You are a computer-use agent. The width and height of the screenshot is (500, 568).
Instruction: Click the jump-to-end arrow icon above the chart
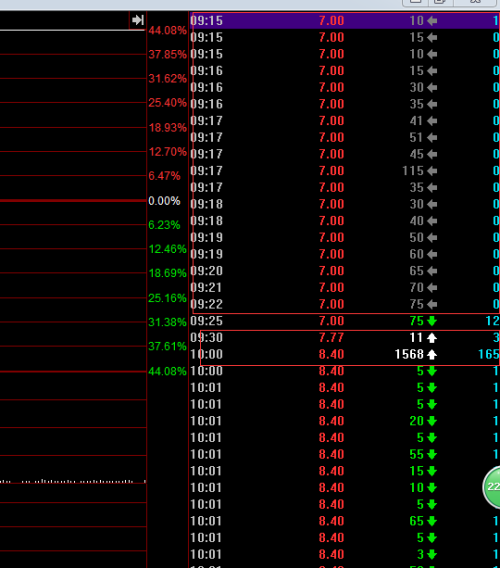(138, 20)
